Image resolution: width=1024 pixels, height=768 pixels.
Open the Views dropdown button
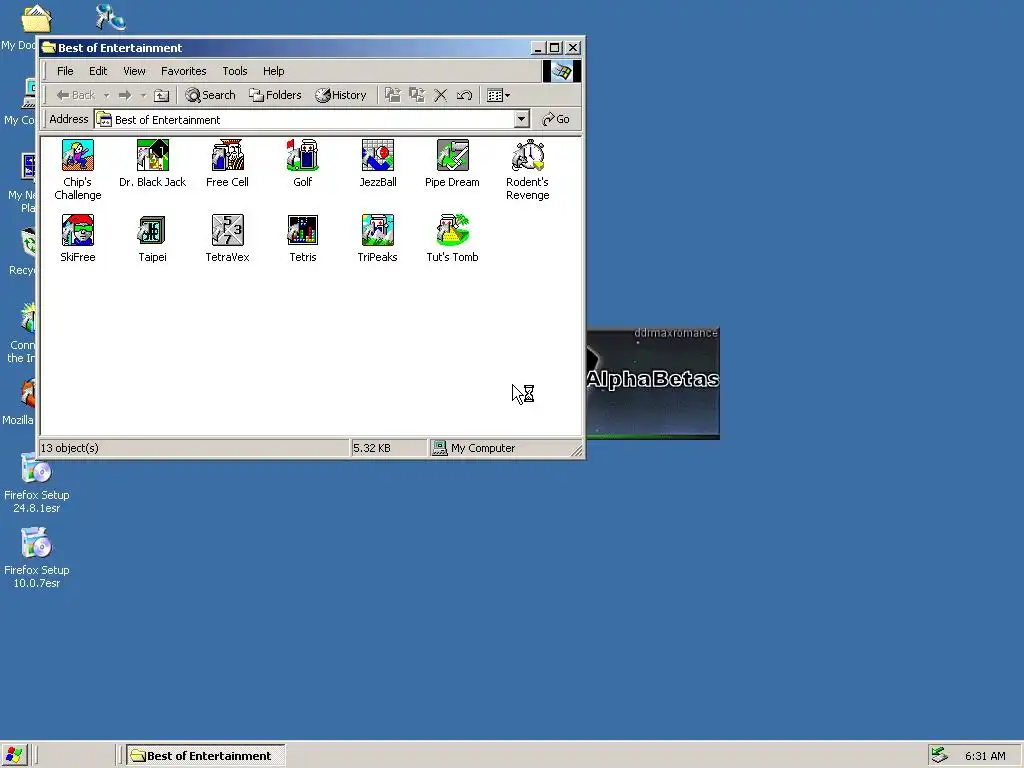(499, 95)
